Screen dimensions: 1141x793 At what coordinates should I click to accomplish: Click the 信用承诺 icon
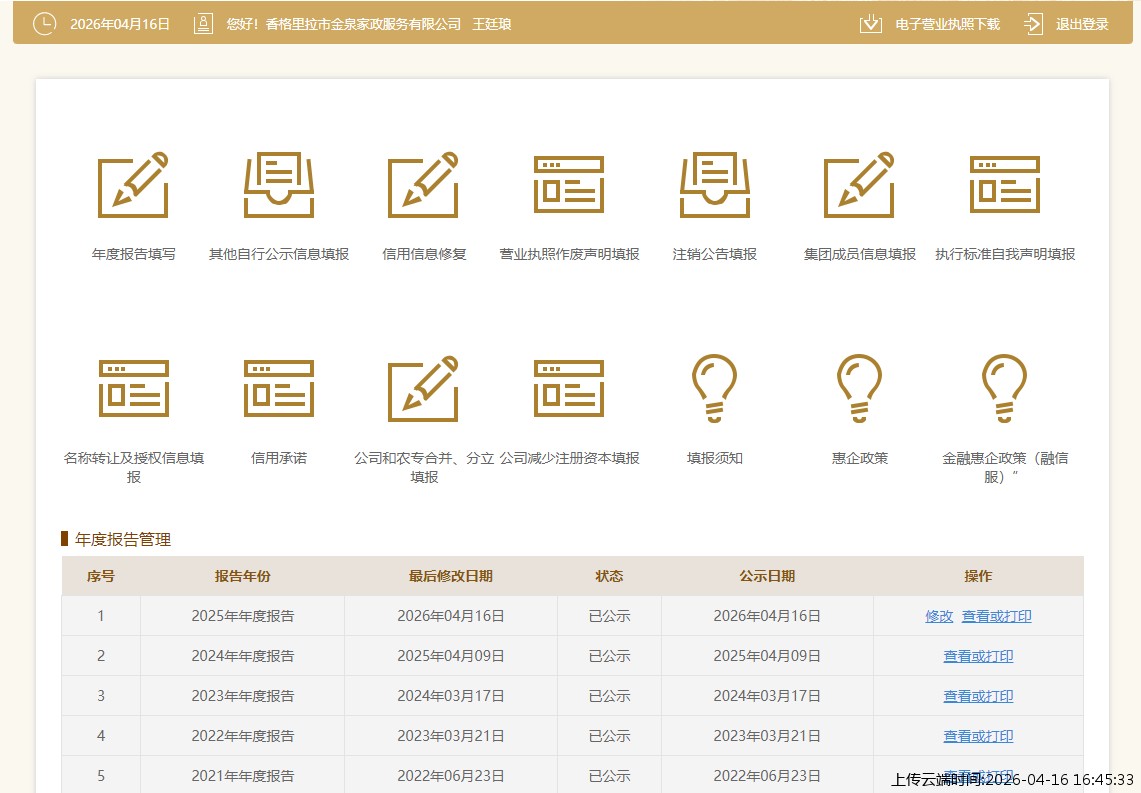[279, 389]
